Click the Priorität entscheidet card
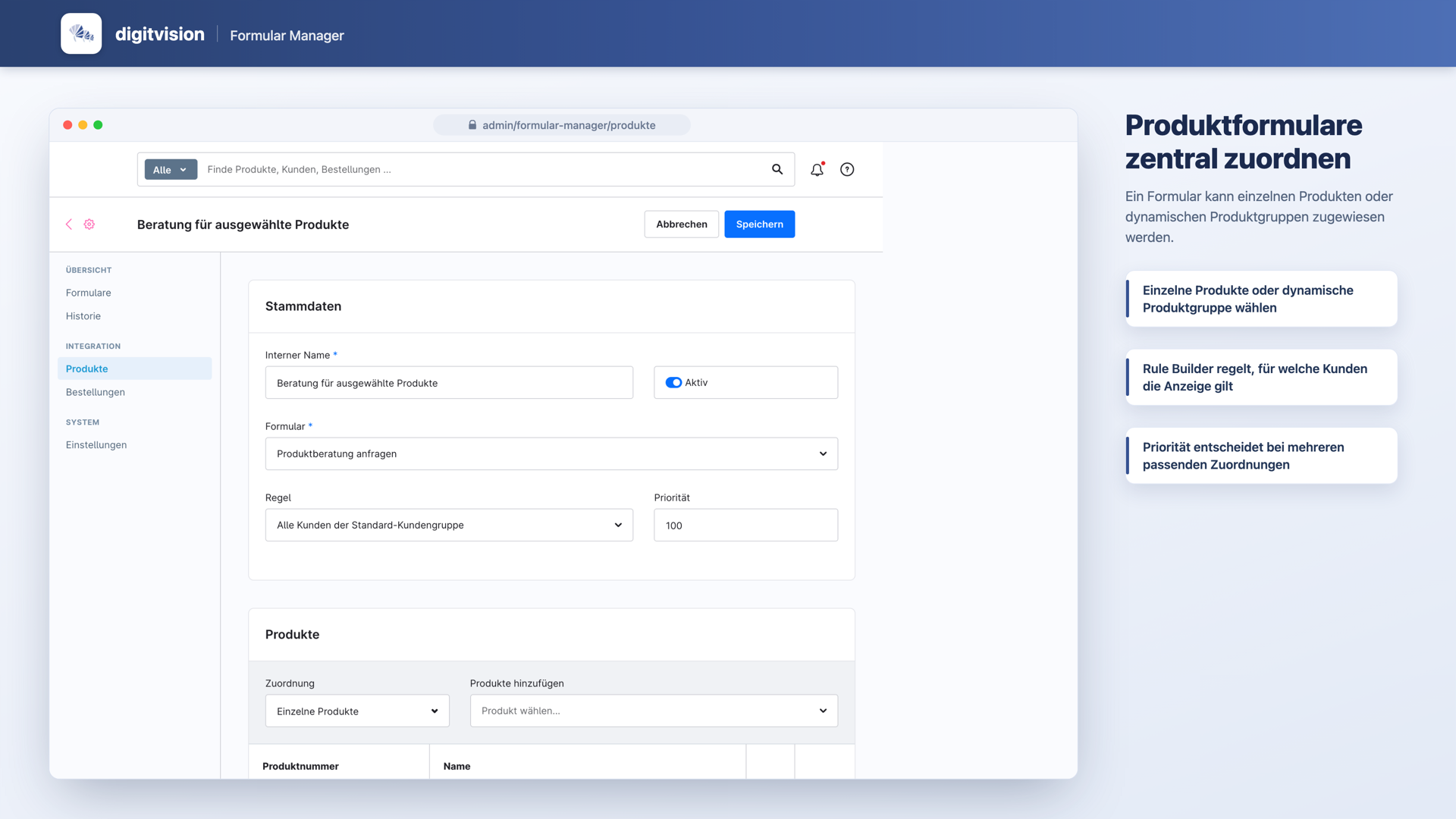Screen dimensions: 1456x819 1261,456
